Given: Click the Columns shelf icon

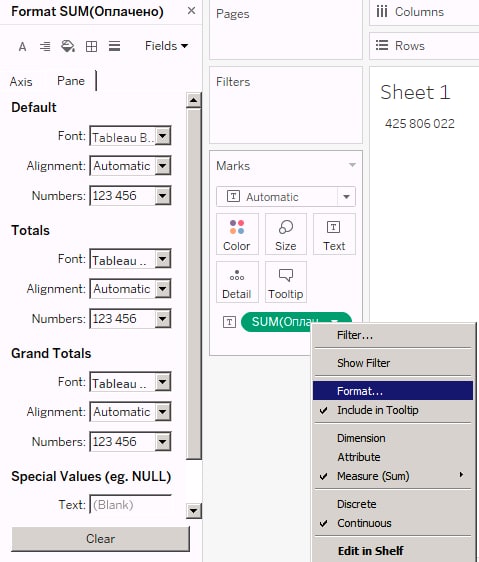Looking at the screenshot, I should click(x=382, y=11).
